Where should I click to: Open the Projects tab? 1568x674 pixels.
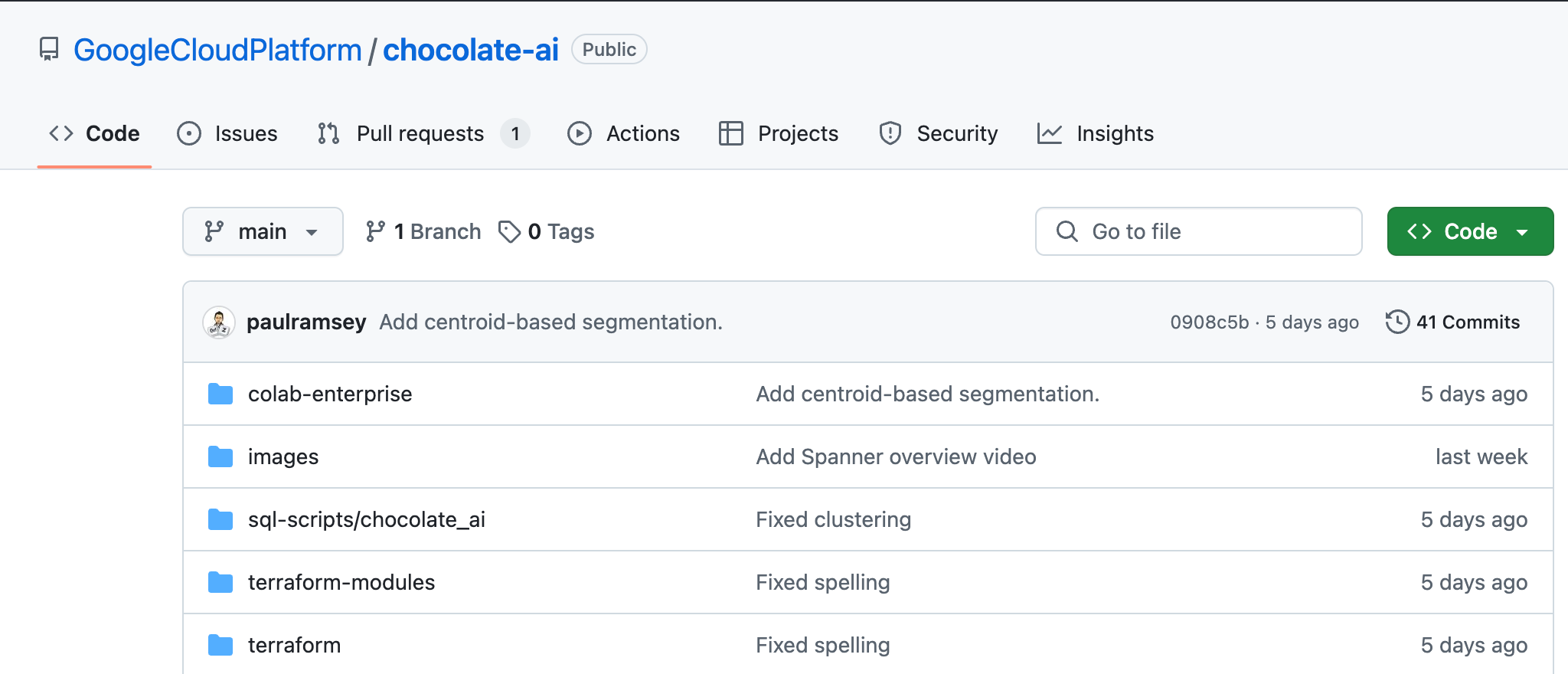(779, 133)
